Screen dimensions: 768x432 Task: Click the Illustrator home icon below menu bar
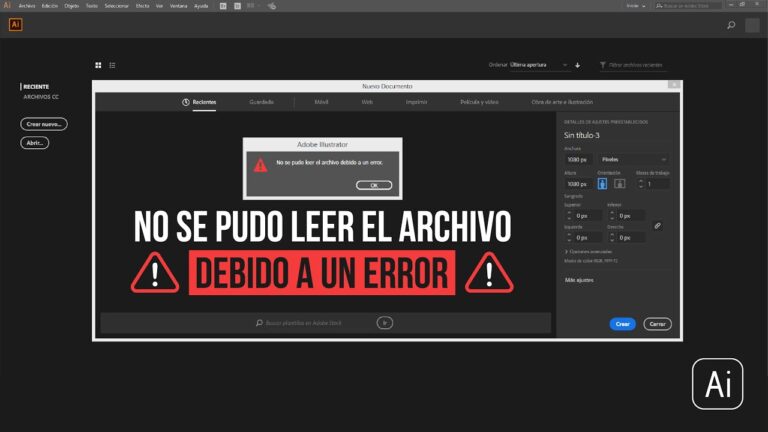click(16, 24)
